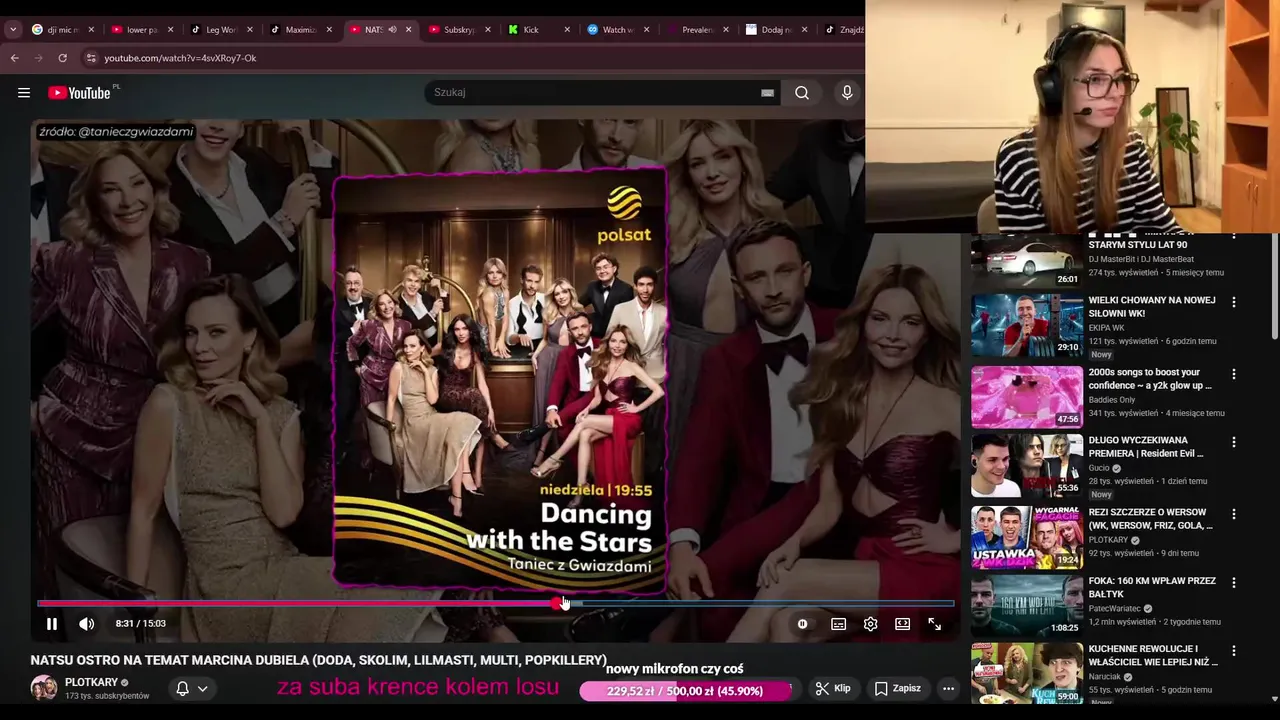
Task: Go to YouTube home via logo
Action: [80, 93]
